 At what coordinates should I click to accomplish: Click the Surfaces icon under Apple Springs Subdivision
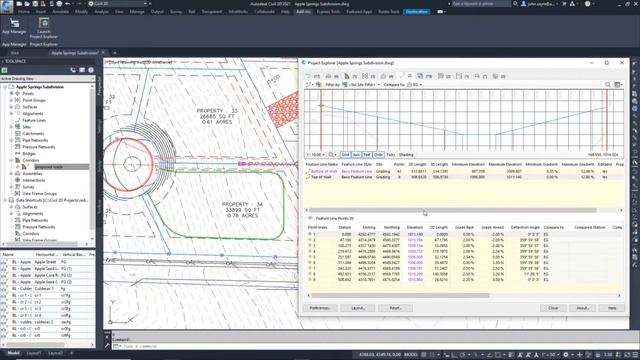pyautogui.click(x=18, y=107)
